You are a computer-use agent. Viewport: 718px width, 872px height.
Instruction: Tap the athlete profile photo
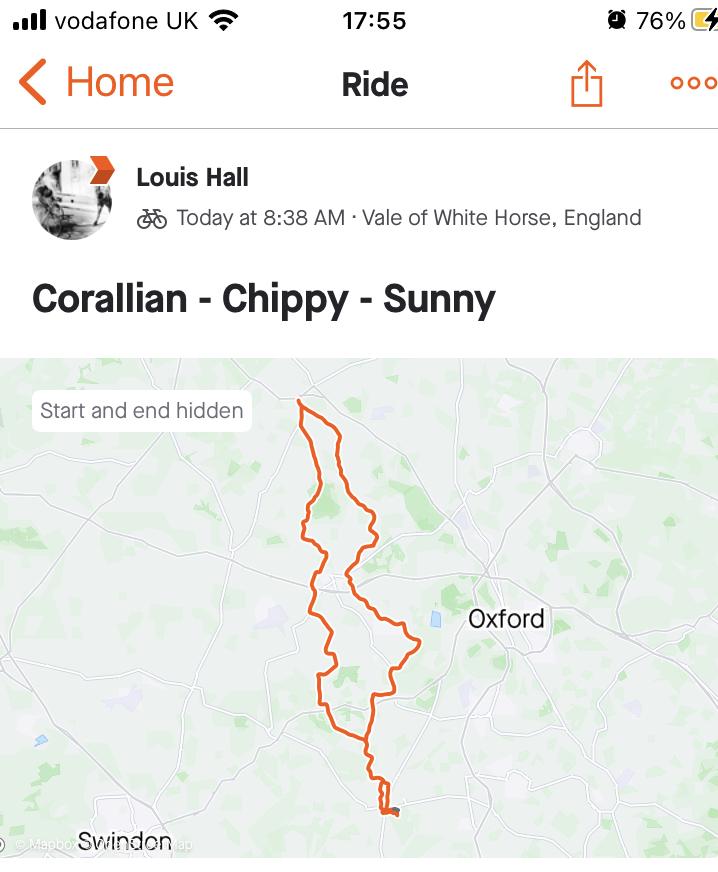point(70,199)
